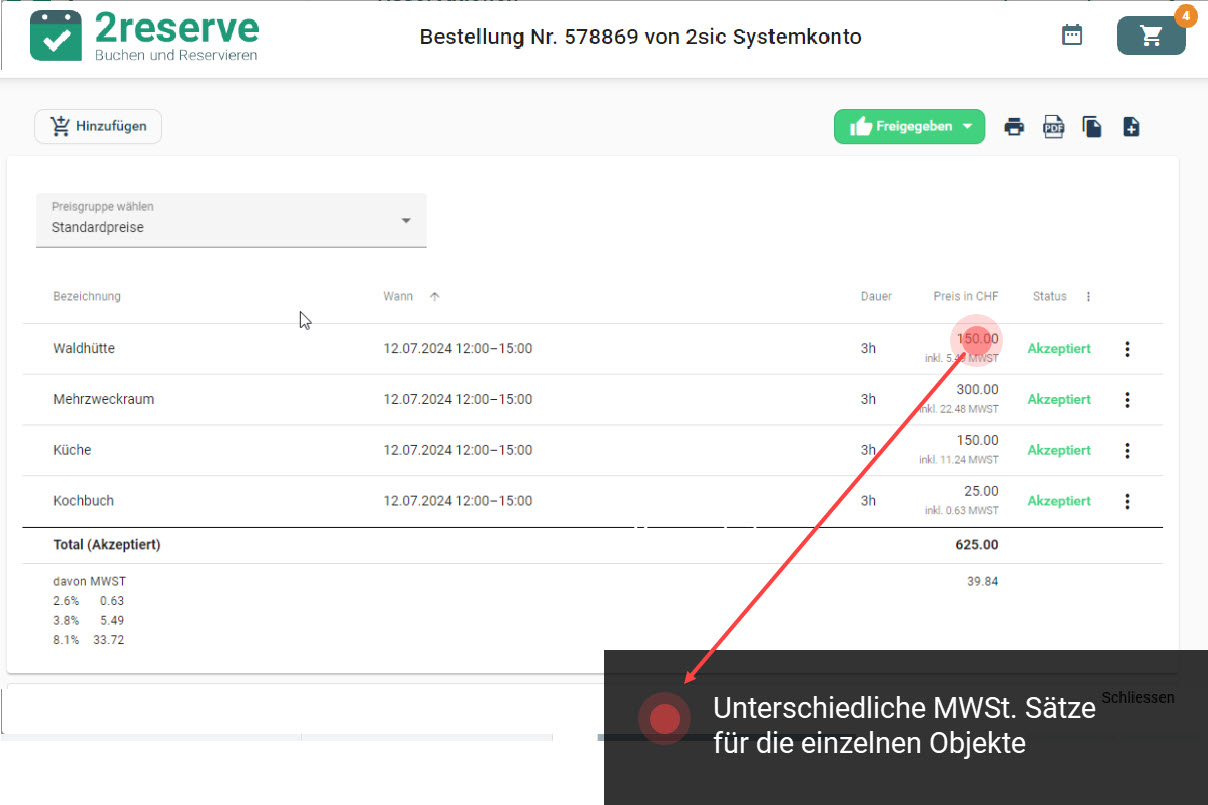Image resolution: width=1208 pixels, height=805 pixels.
Task: Open the shopping cart with 4 items
Action: [1151, 34]
